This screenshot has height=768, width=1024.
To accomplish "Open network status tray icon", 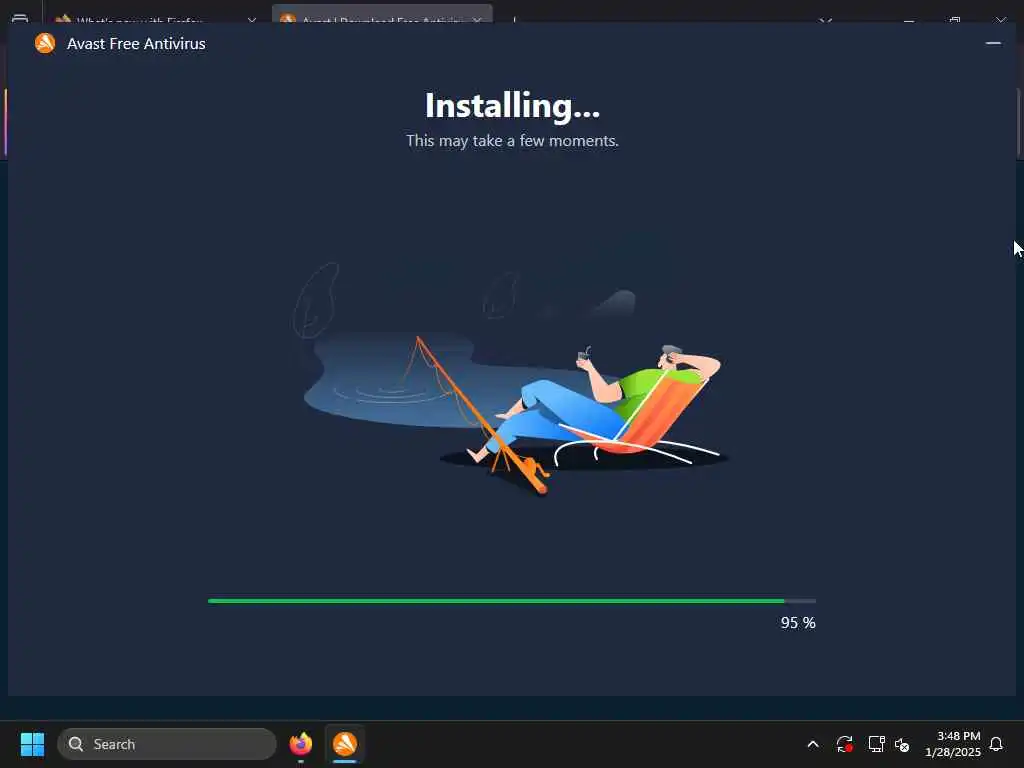I will (876, 744).
